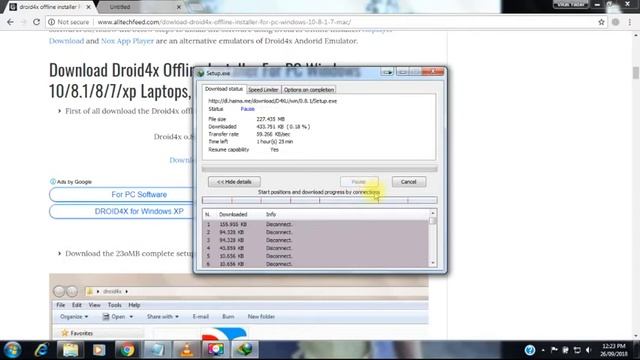Open the Not secure site info icon
Viewport: 640px width, 360px height.
coord(52,22)
